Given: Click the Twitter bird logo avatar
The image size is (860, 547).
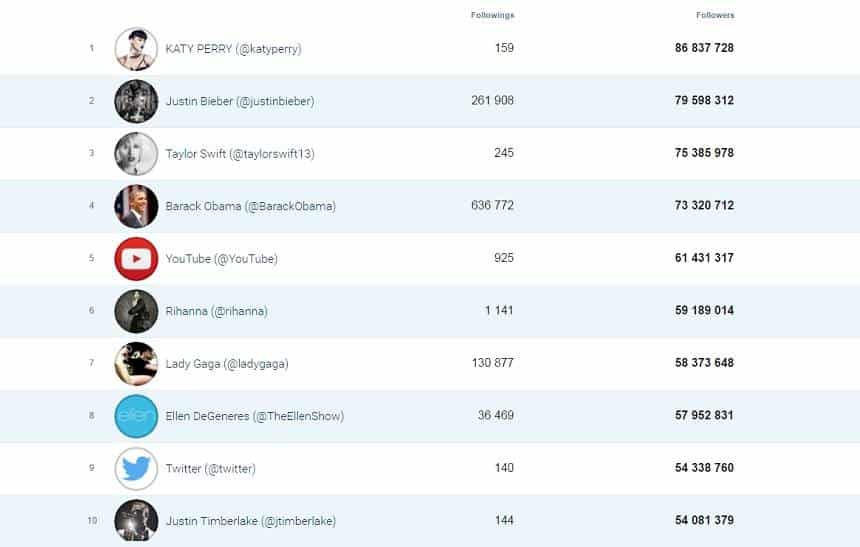Looking at the screenshot, I should coord(136,468).
